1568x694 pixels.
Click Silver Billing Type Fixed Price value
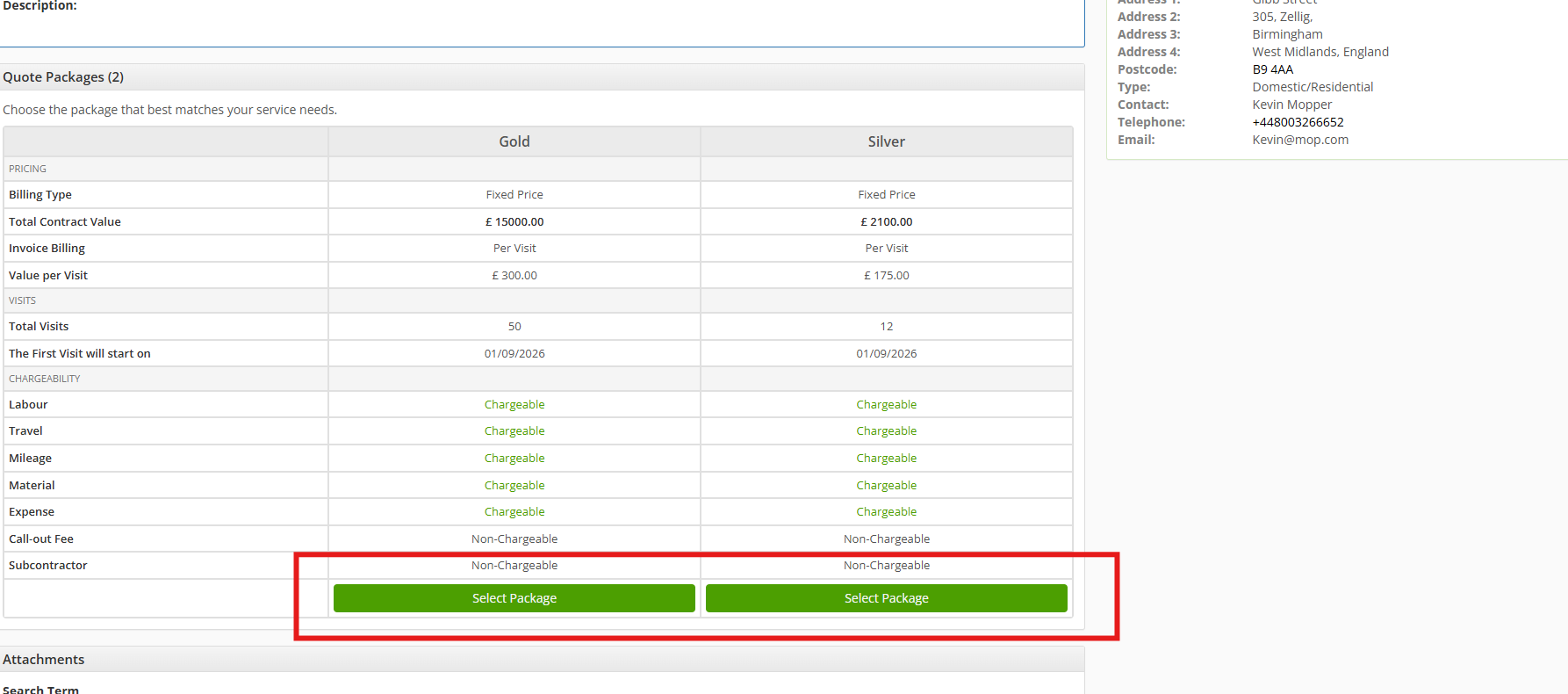tap(887, 195)
